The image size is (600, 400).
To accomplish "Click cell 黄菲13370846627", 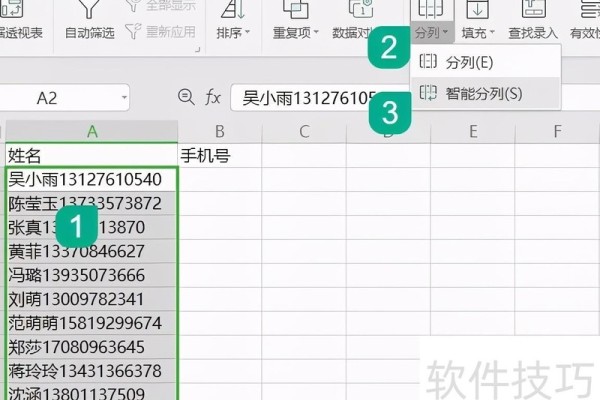I will click(x=92, y=251).
